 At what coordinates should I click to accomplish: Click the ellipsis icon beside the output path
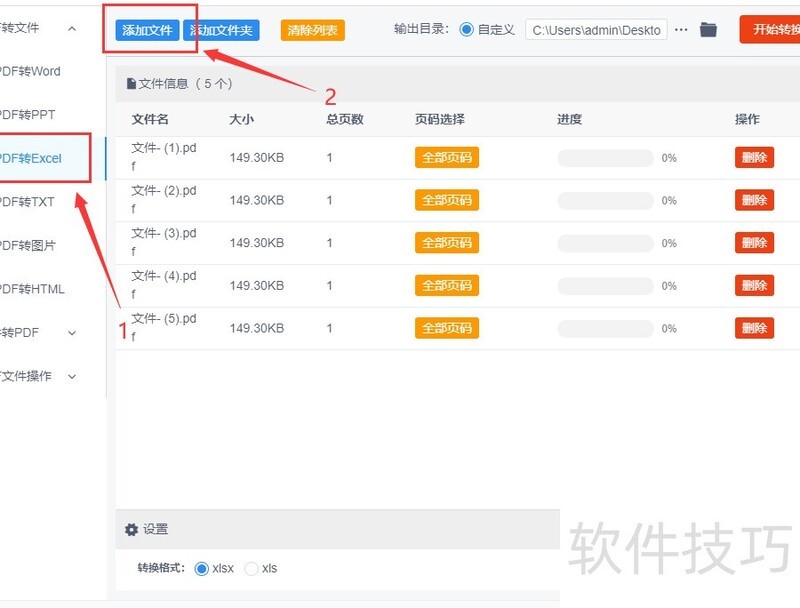(x=681, y=29)
